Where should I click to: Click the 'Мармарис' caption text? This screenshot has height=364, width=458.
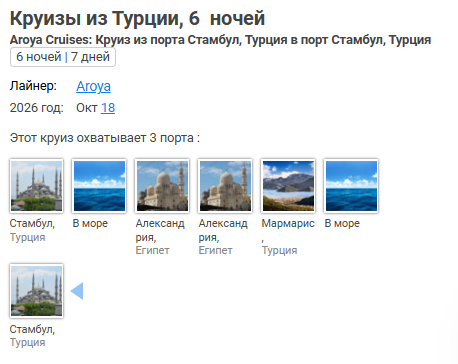pyautogui.click(x=288, y=223)
